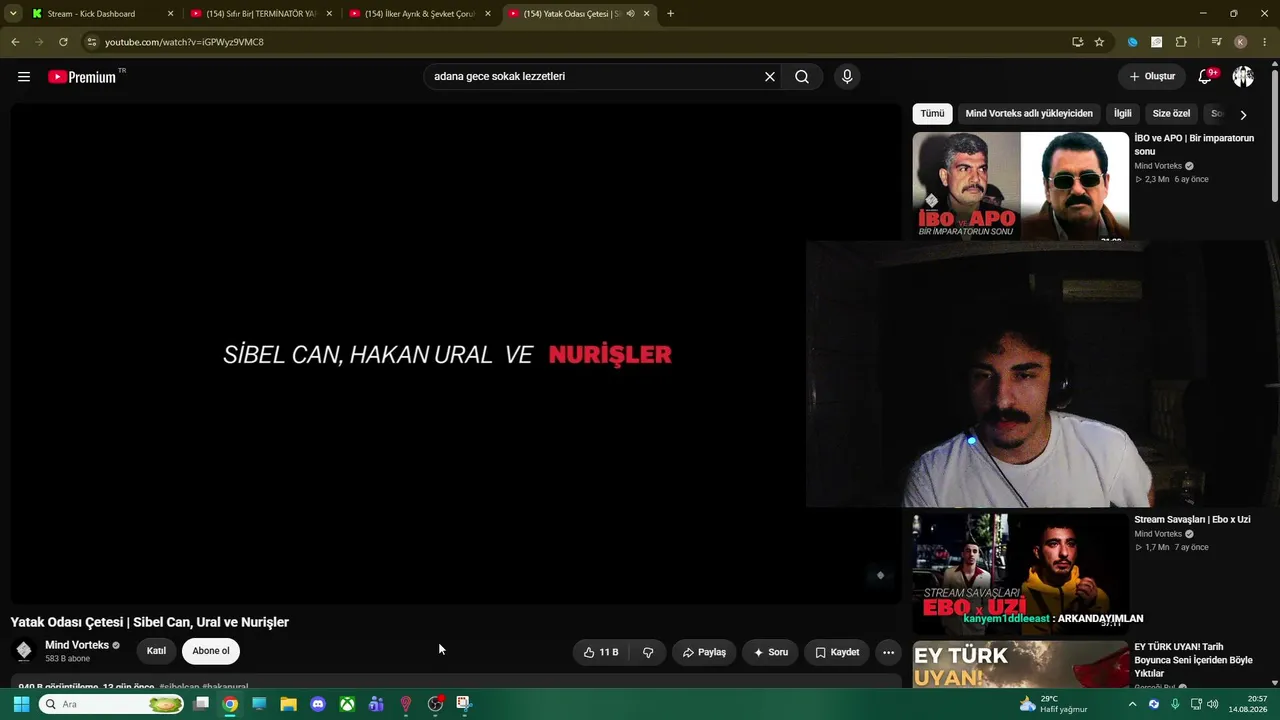Open a new browser tab

point(670,14)
